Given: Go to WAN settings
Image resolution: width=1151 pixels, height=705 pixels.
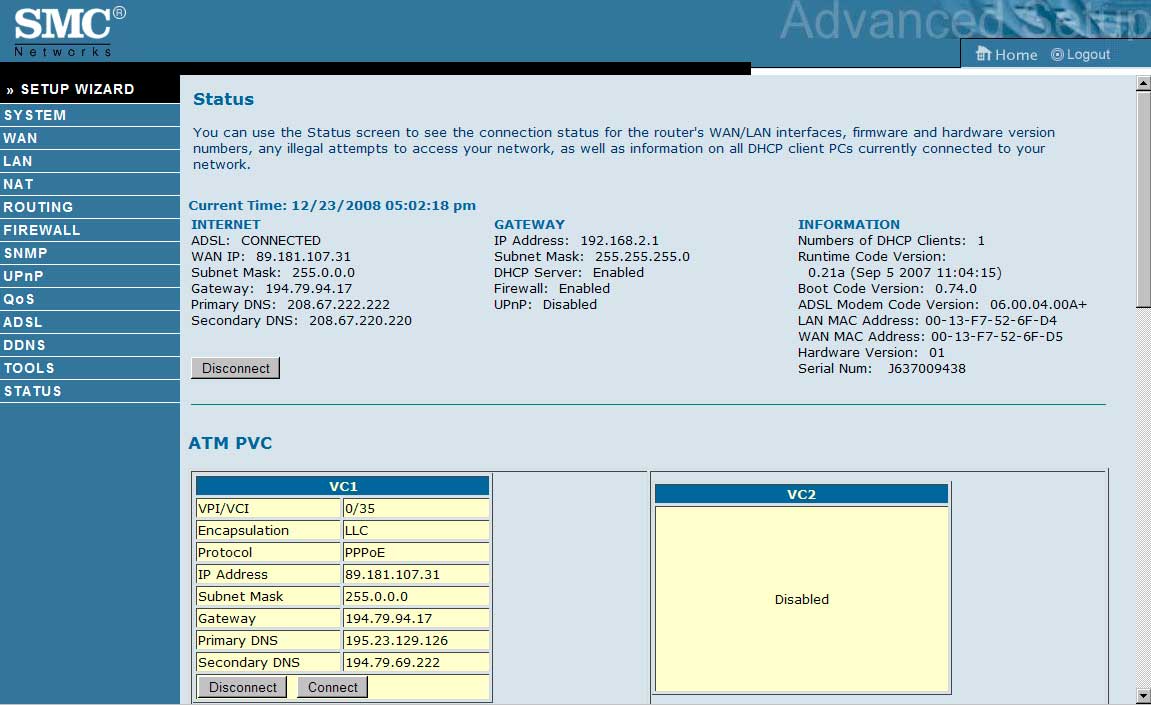Looking at the screenshot, I should point(20,138).
